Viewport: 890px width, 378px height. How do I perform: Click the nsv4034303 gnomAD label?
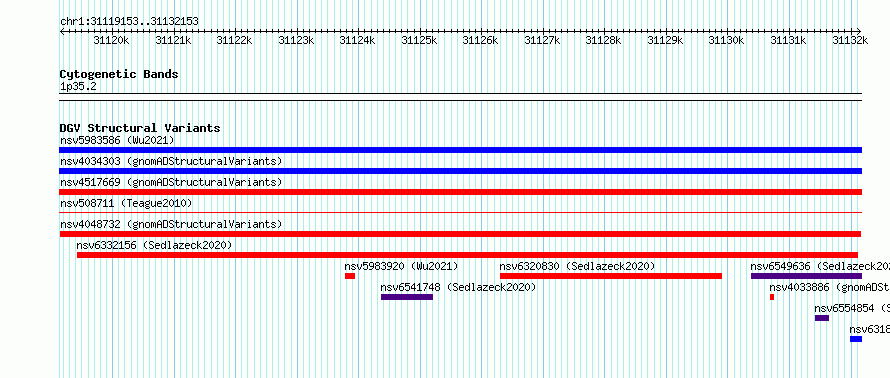click(x=171, y=161)
